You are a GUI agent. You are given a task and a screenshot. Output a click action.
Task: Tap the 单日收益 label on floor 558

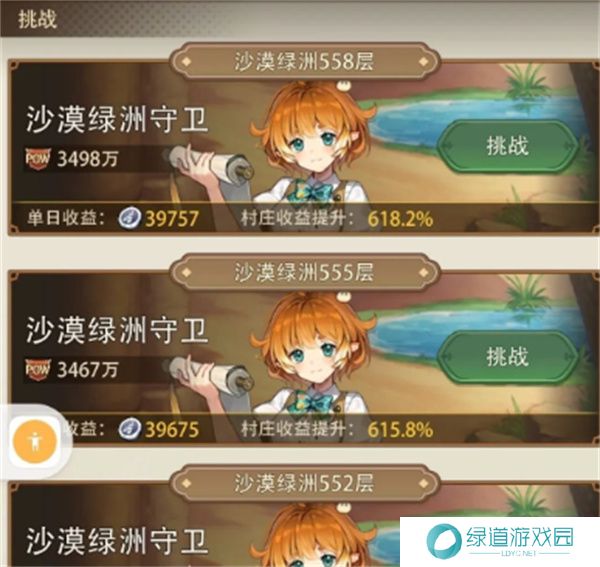pos(65,218)
